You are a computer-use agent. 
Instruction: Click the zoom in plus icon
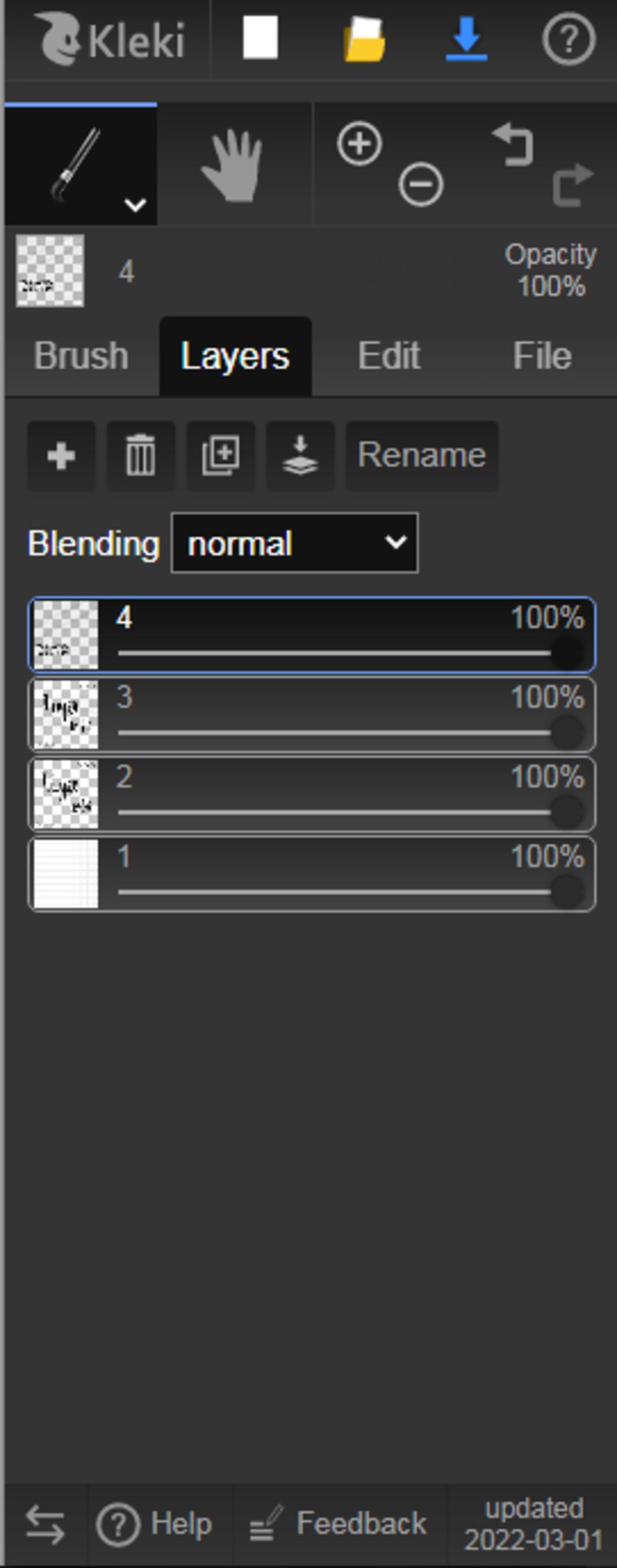(x=359, y=143)
